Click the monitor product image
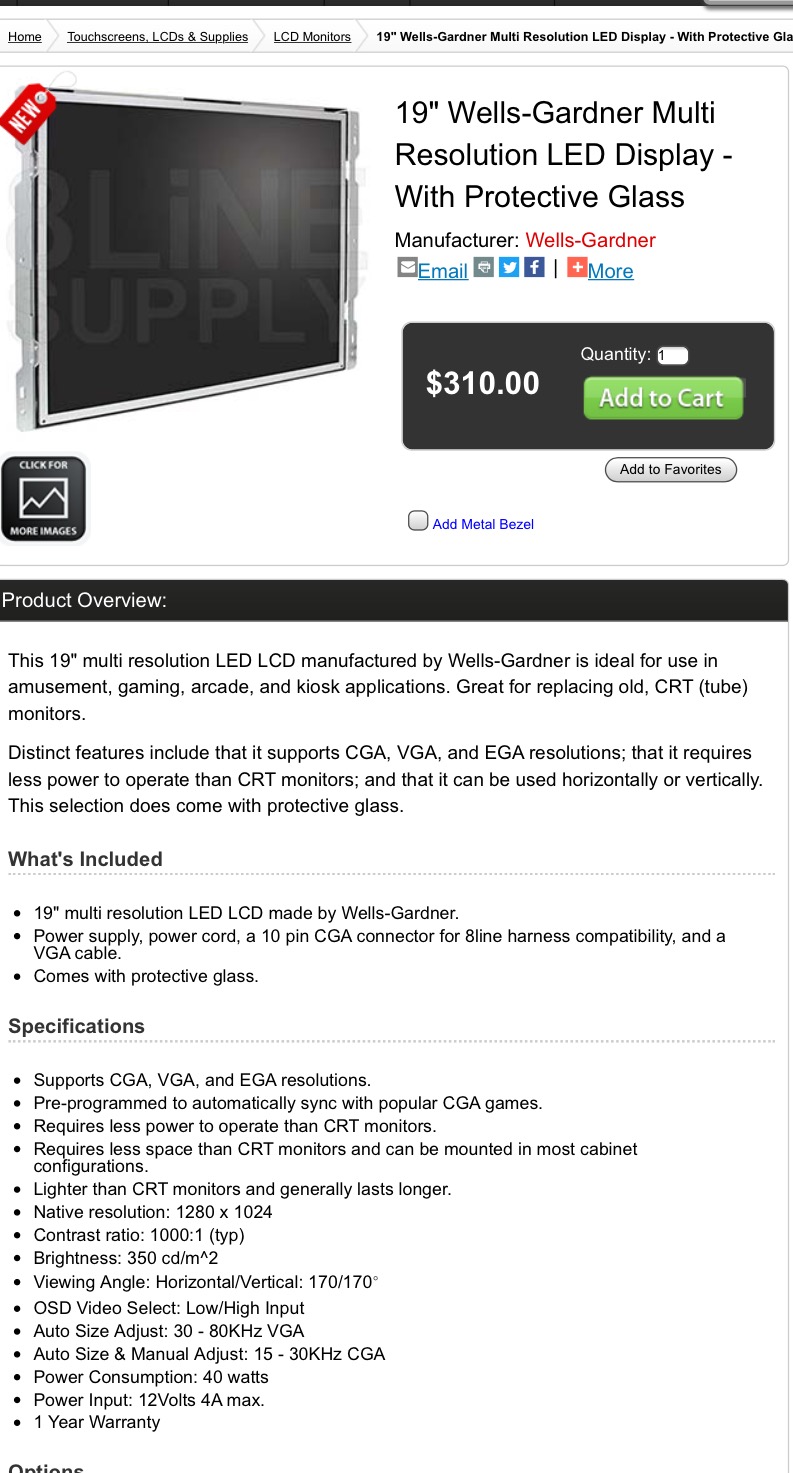793x1473 pixels. (185, 260)
